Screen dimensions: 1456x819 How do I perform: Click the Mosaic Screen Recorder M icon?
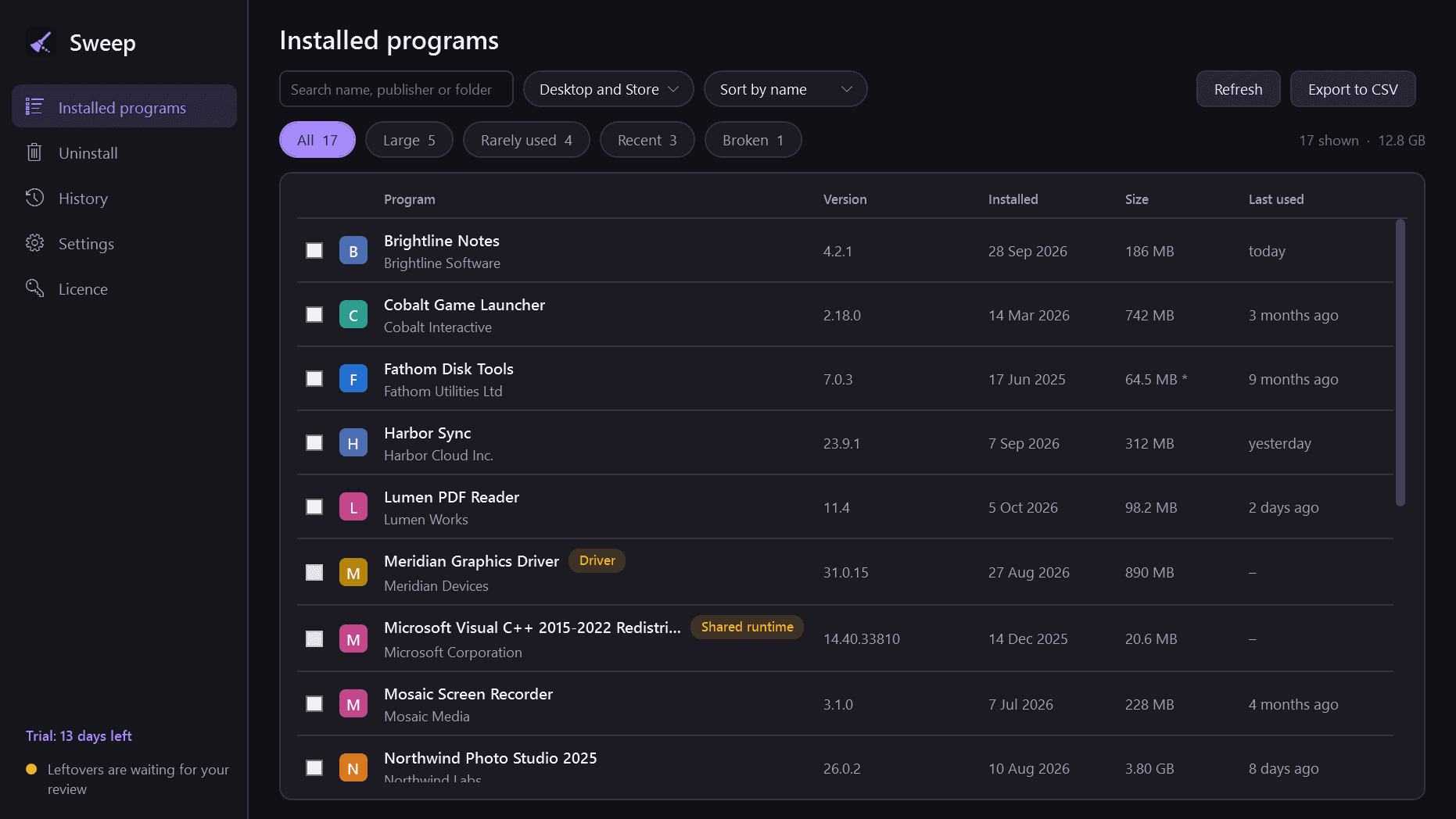(353, 704)
